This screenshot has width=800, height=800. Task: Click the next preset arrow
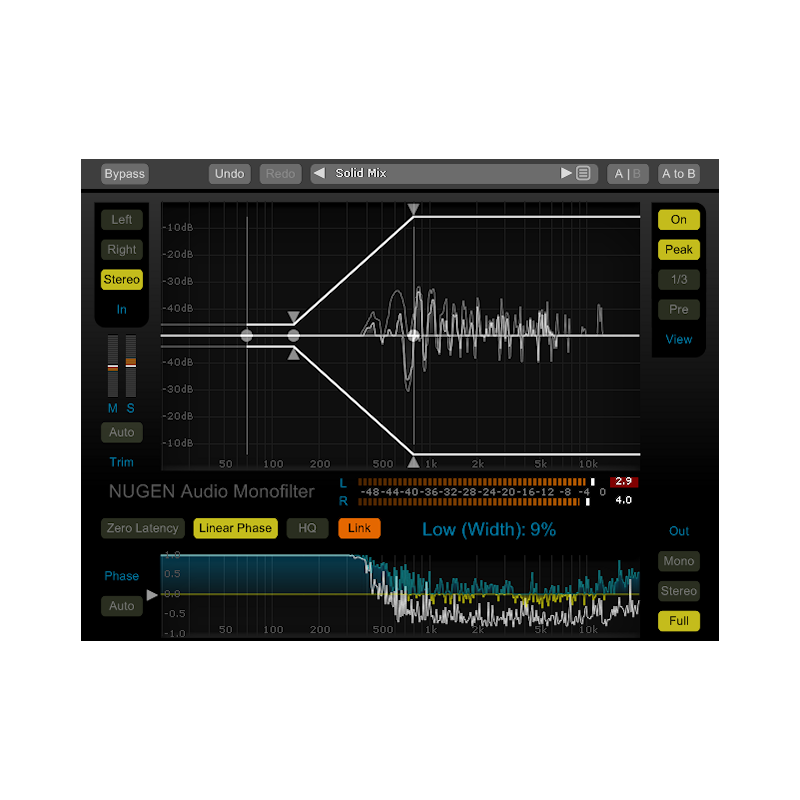click(566, 173)
